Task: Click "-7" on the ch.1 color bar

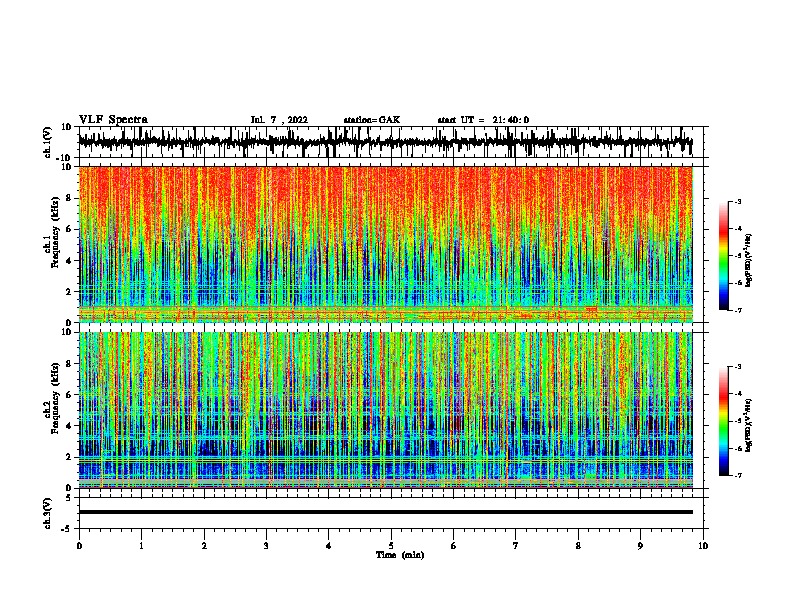Action: click(737, 311)
